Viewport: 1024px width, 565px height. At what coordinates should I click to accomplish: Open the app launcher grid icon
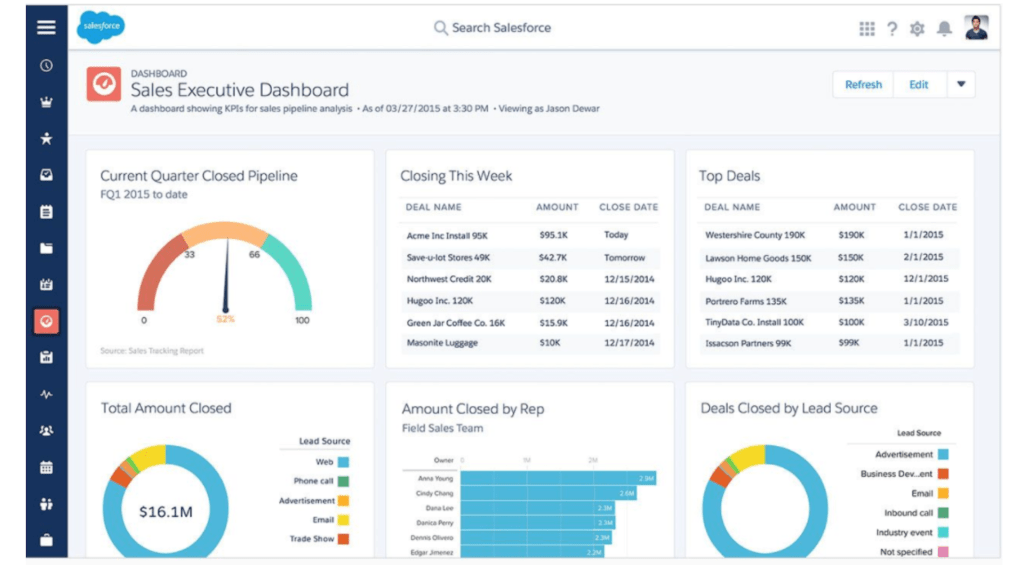click(867, 28)
